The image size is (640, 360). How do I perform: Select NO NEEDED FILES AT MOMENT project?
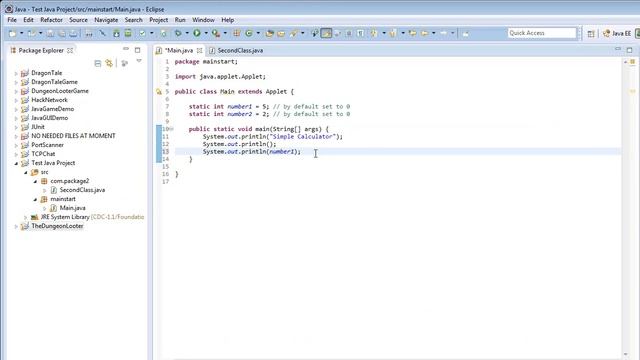click(73, 136)
